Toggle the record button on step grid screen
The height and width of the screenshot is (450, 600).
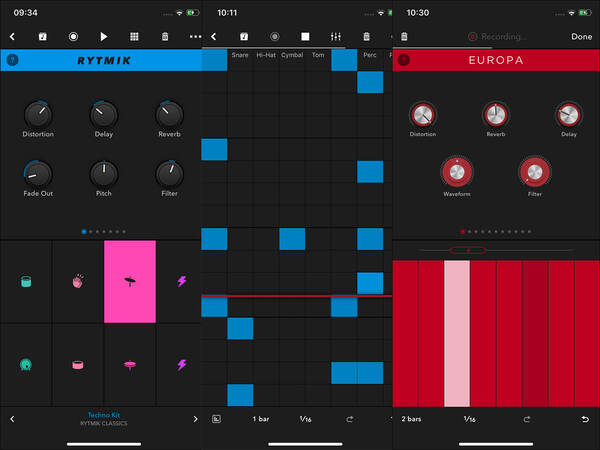coord(274,36)
